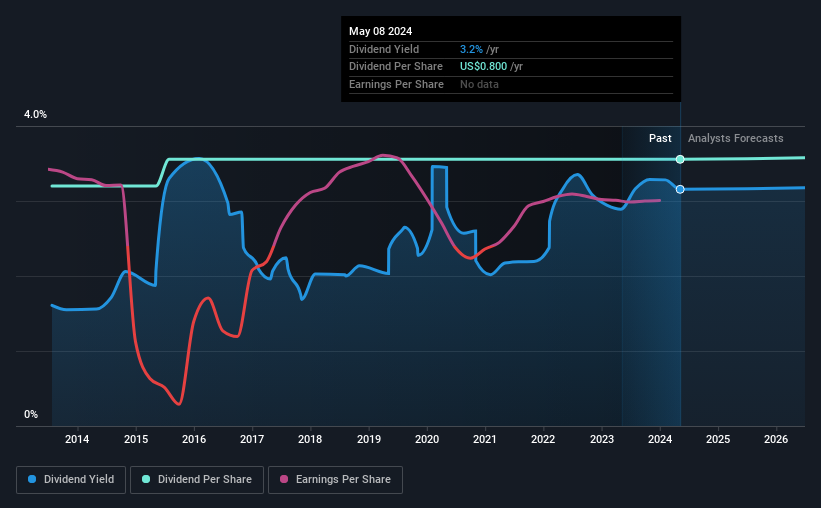Click the 2023 x-axis label
The width and height of the screenshot is (821, 508).
[602, 439]
